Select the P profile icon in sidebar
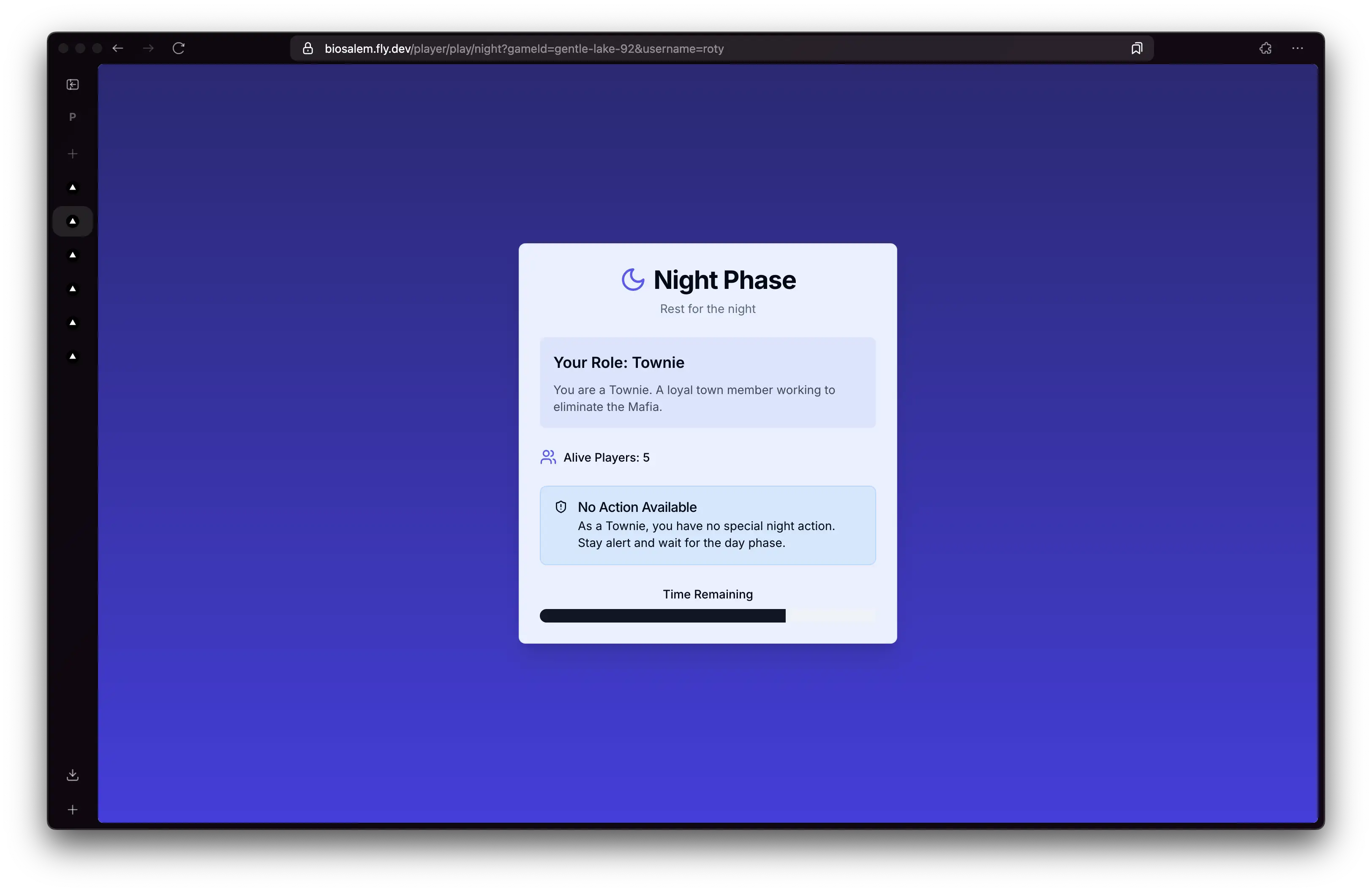The image size is (1372, 892). (72, 117)
